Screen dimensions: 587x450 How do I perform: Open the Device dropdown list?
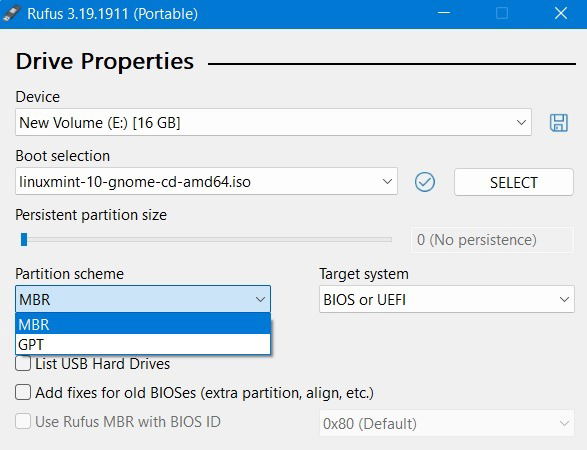[x=273, y=122]
